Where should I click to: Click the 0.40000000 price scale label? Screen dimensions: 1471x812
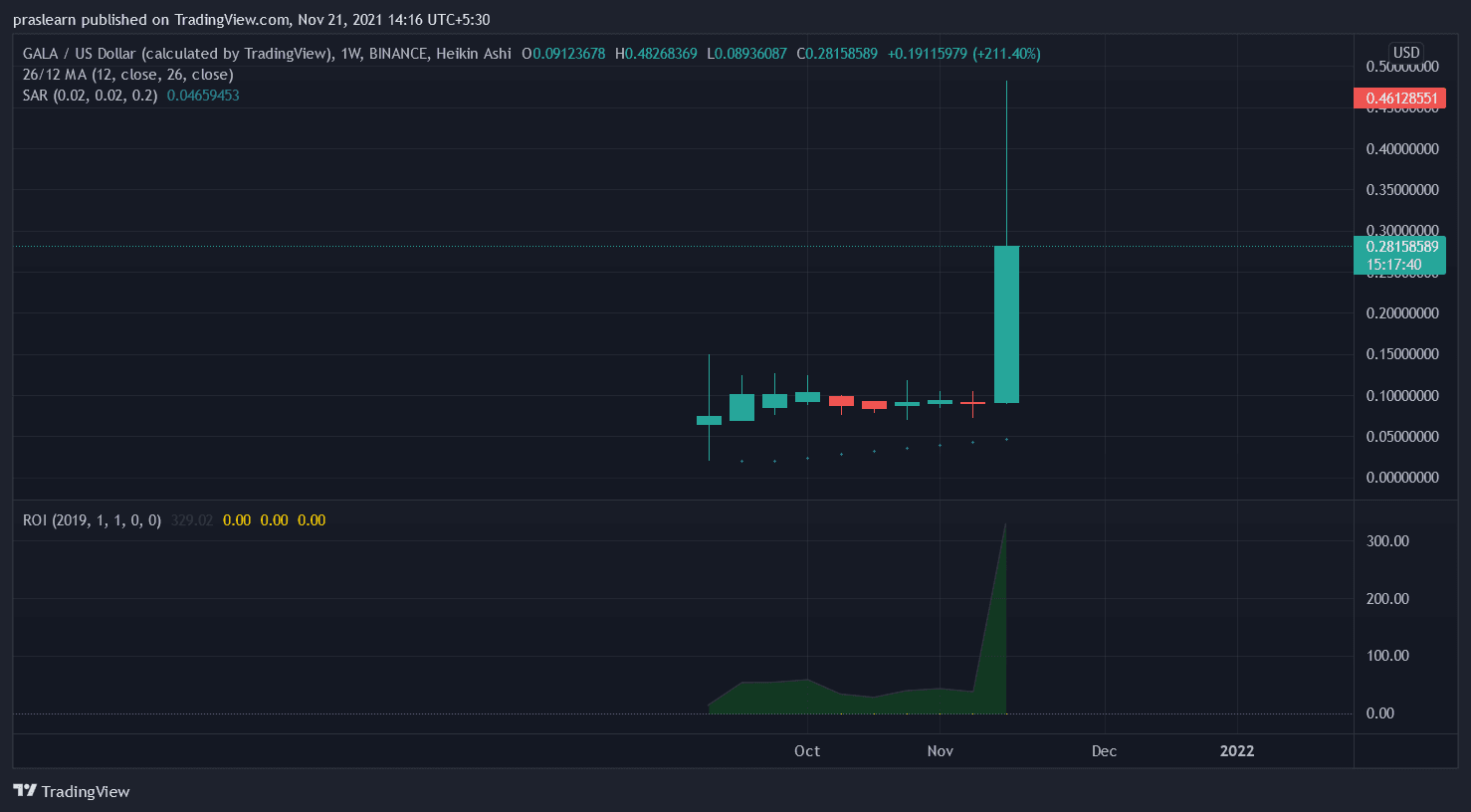(1401, 149)
